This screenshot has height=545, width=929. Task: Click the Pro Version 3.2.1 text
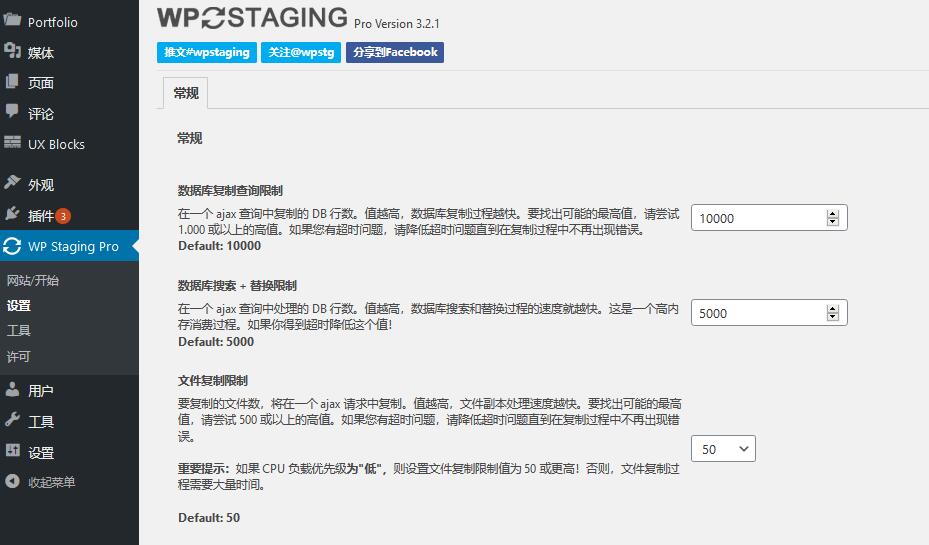pyautogui.click(x=396, y=24)
